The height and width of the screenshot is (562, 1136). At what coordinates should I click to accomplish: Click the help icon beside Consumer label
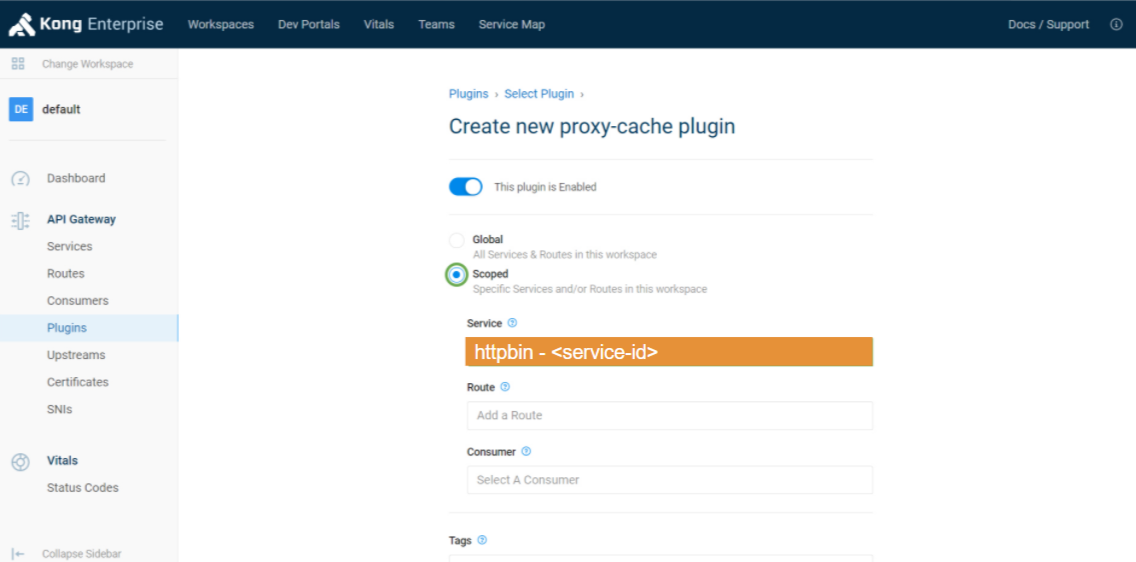click(526, 451)
